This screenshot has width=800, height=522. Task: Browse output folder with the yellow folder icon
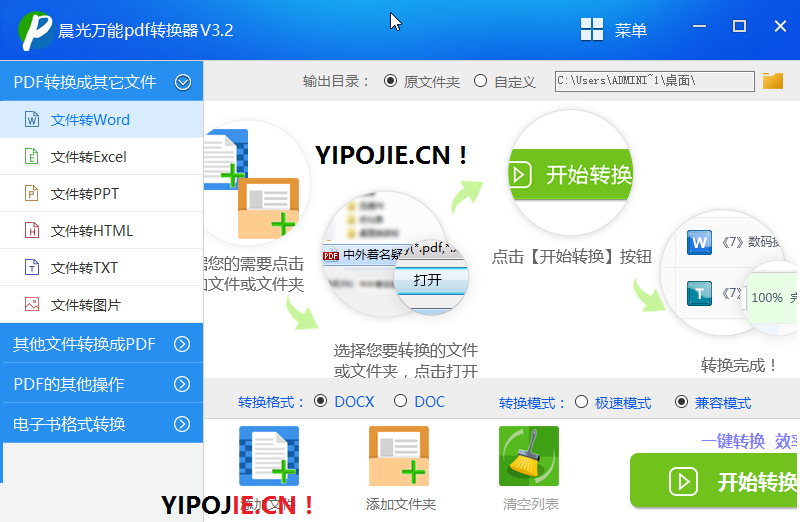point(772,81)
